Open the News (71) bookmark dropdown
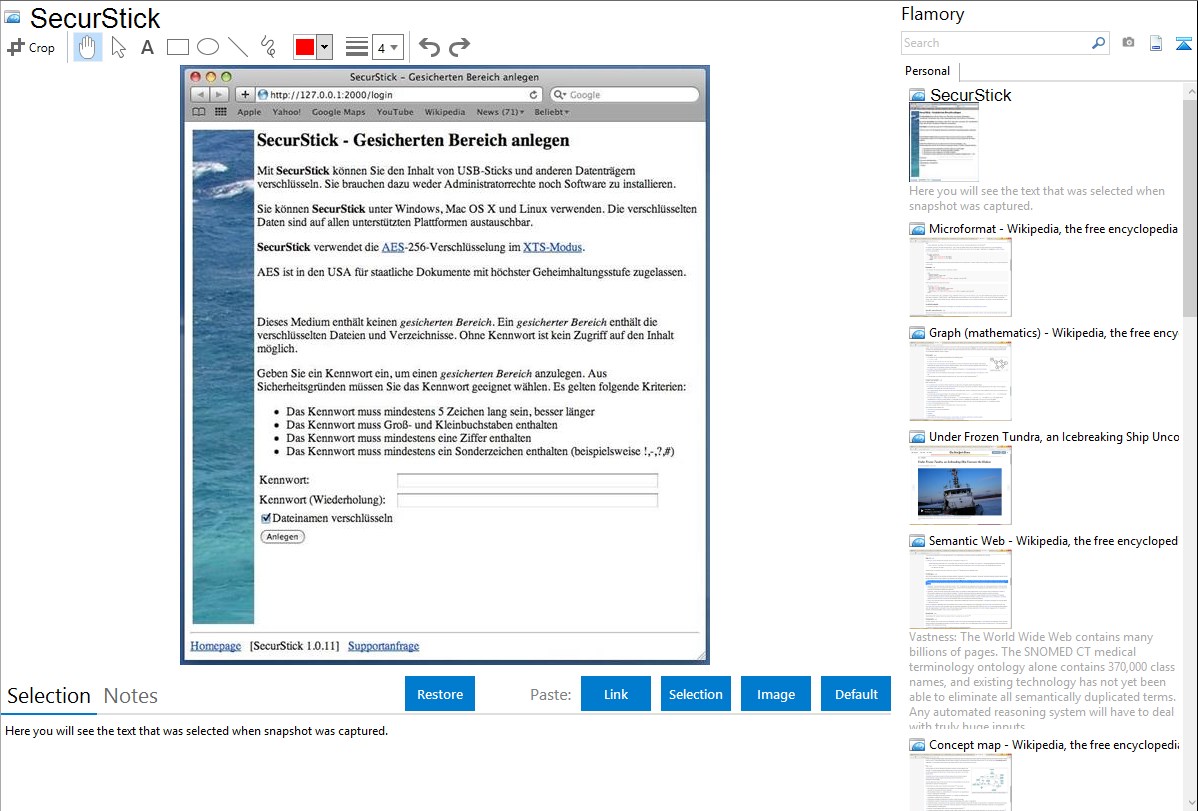This screenshot has height=811, width=1198. [x=500, y=112]
